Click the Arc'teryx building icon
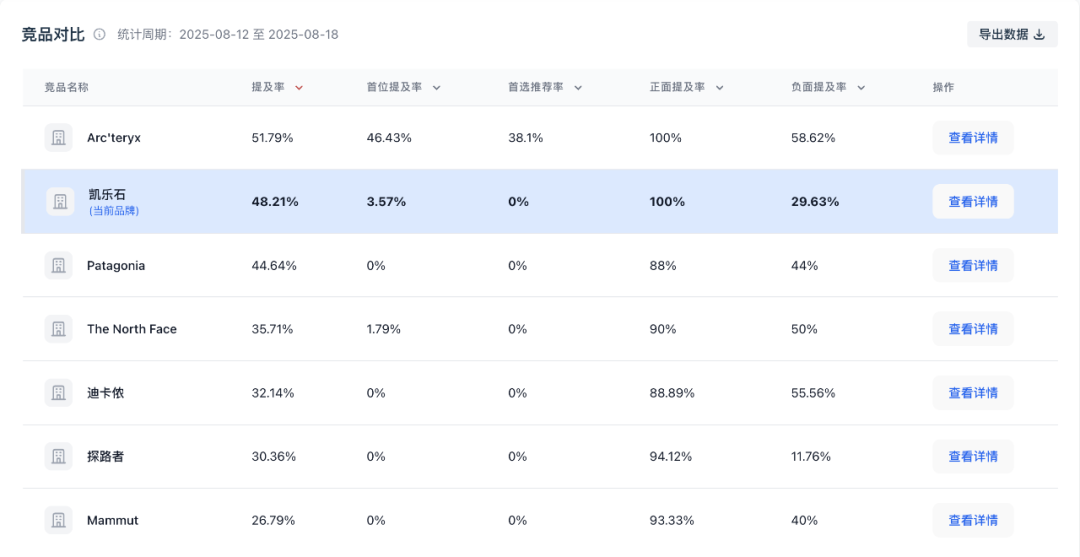Image resolution: width=1080 pixels, height=557 pixels. coord(59,138)
